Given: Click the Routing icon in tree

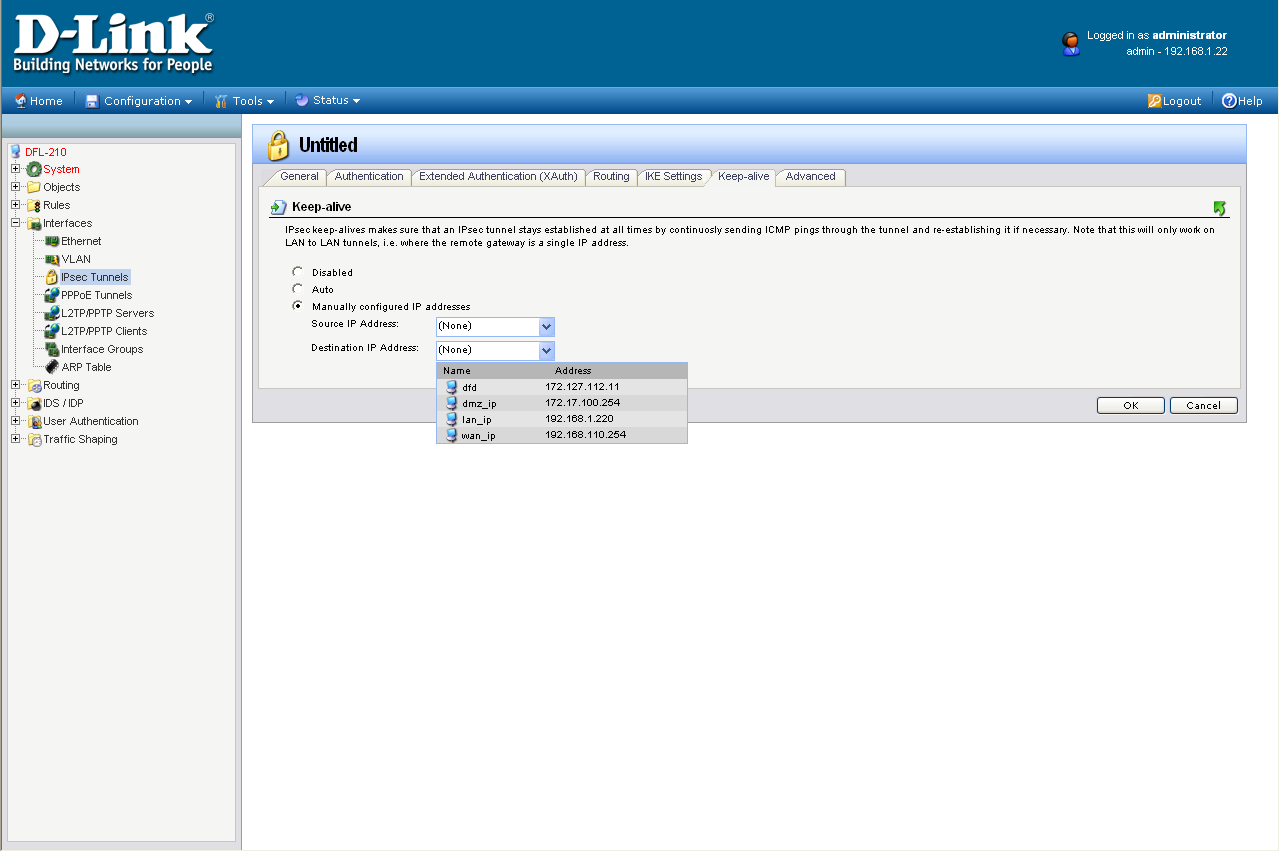Looking at the screenshot, I should (34, 386).
